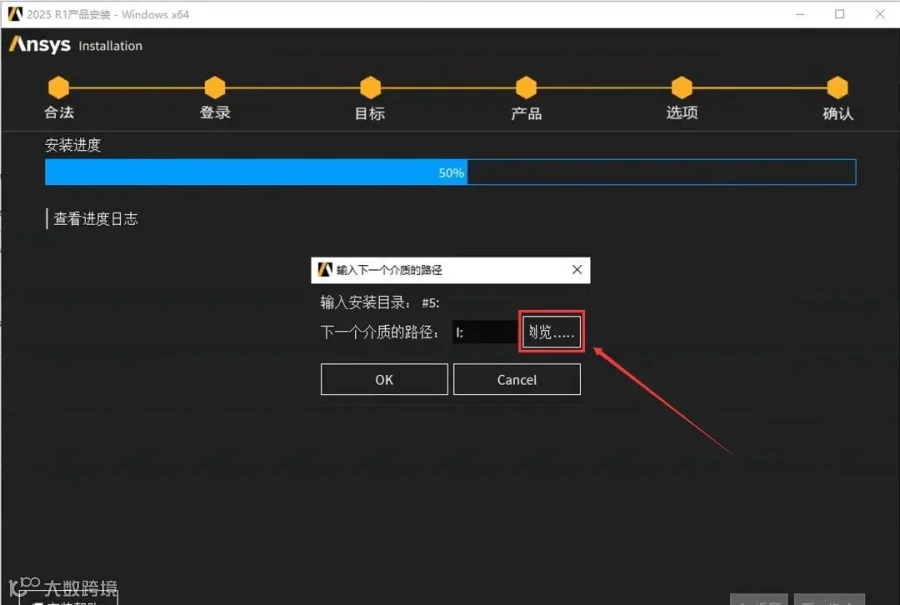Click the 选项 step hexagon icon

(682, 87)
